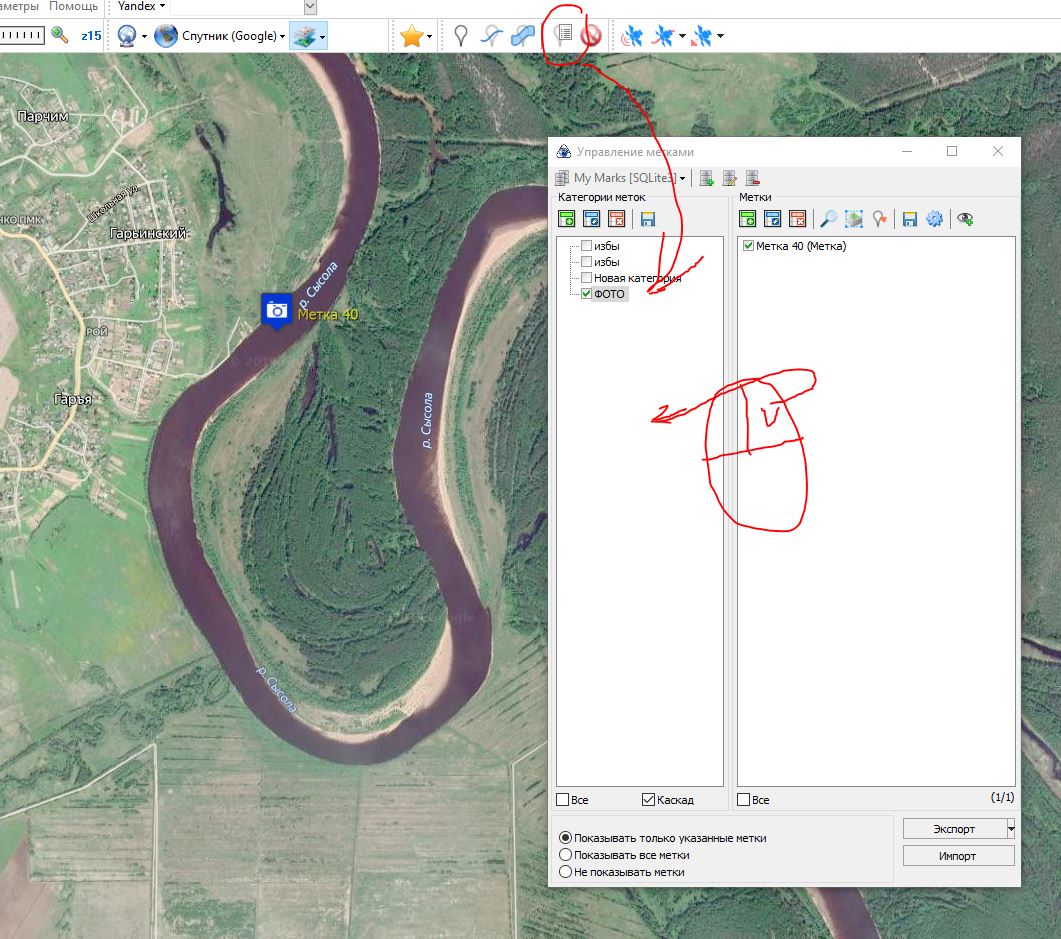The width and height of the screenshot is (1061, 939).
Task: Open the Помощь menu
Action: [x=74, y=6]
